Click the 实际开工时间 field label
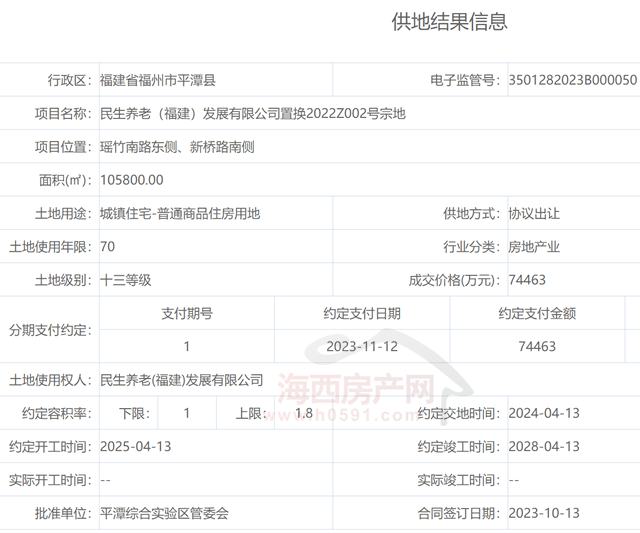This screenshot has height=533, width=640. point(51,480)
